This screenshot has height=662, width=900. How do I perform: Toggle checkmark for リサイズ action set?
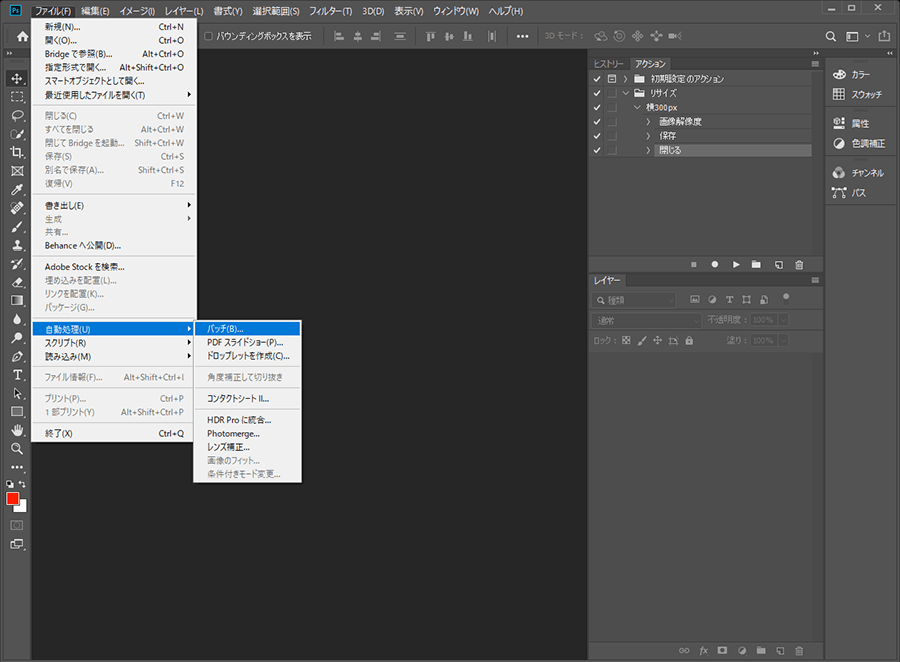click(x=597, y=93)
